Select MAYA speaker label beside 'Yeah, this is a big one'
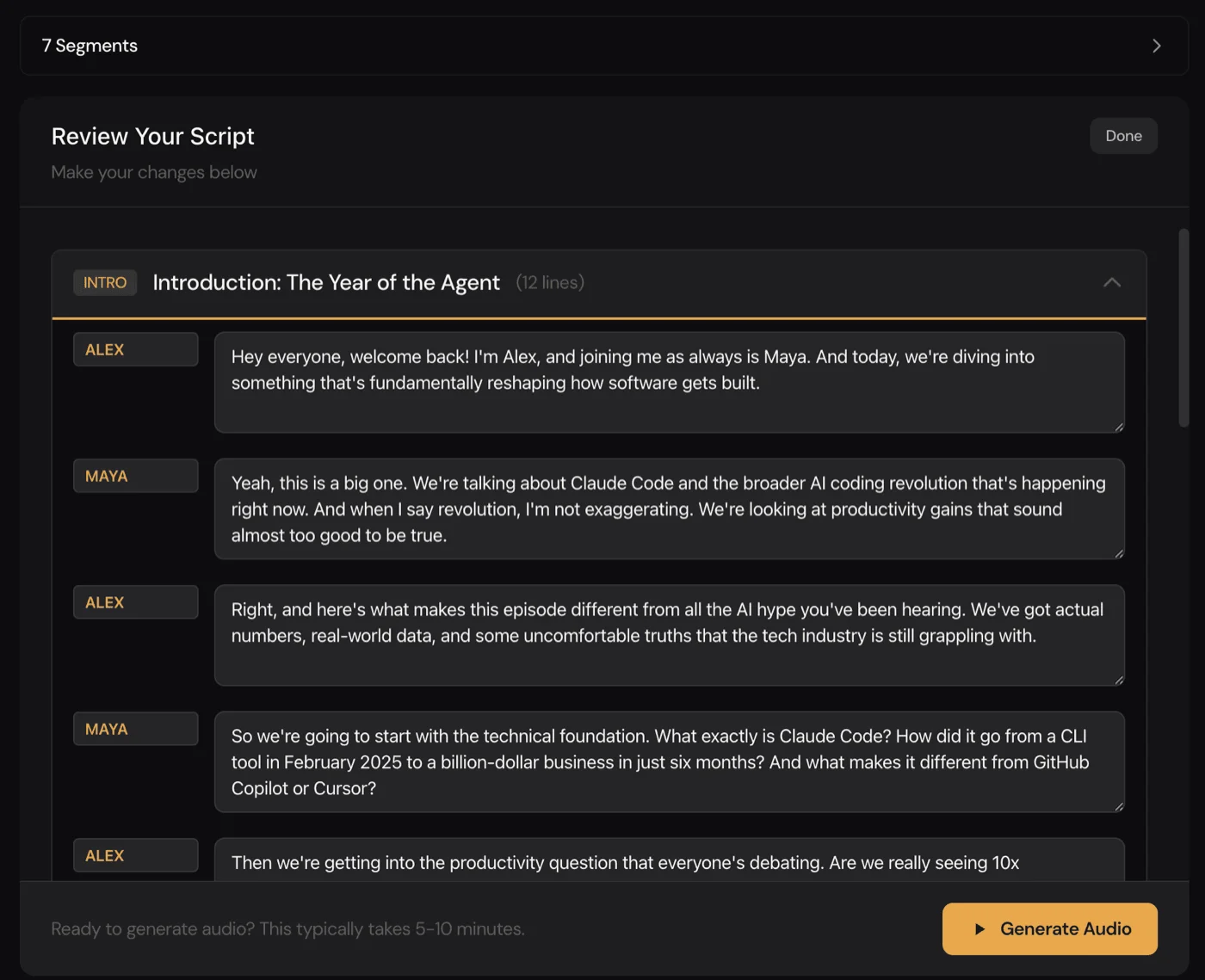Screen dimensions: 1205x980 click(135, 476)
